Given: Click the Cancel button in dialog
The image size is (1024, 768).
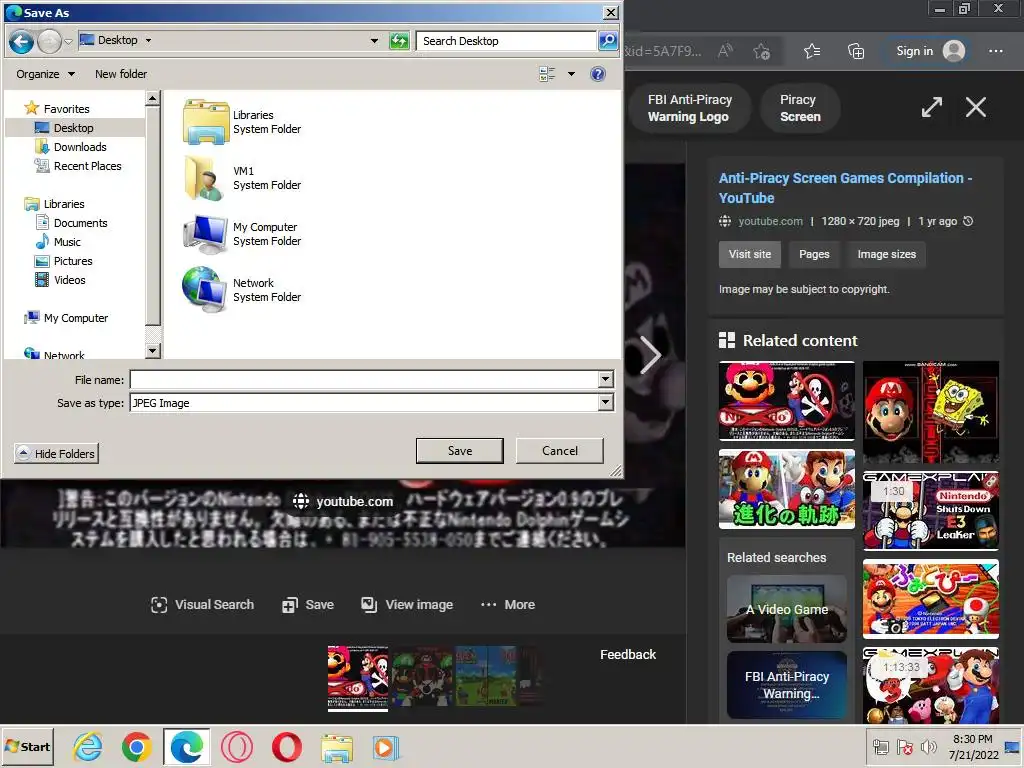Looking at the screenshot, I should click(x=560, y=451).
